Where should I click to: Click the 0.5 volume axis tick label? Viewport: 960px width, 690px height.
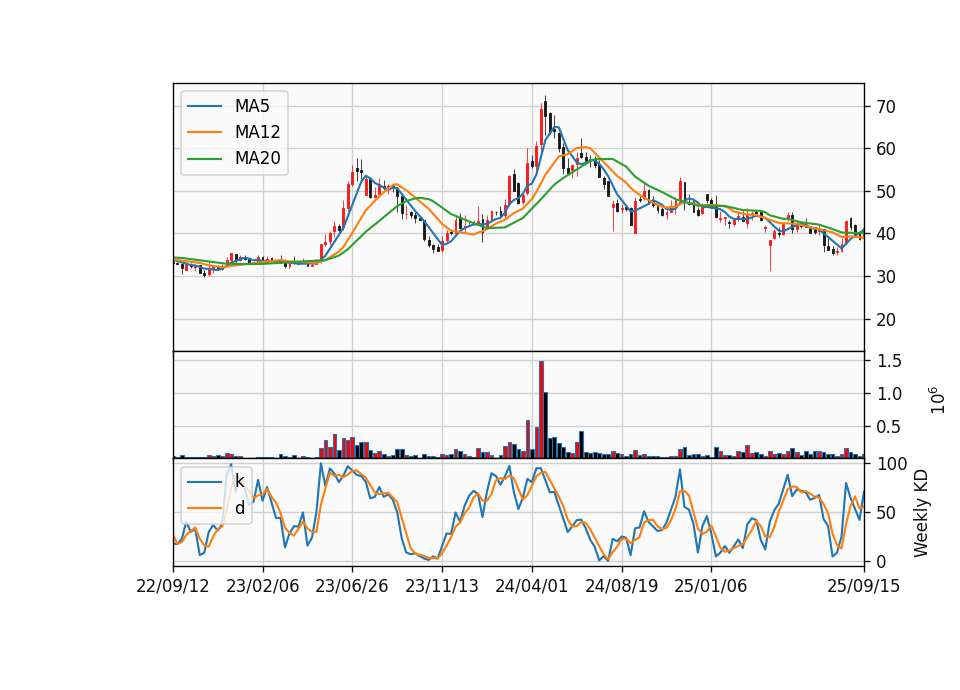tap(889, 427)
